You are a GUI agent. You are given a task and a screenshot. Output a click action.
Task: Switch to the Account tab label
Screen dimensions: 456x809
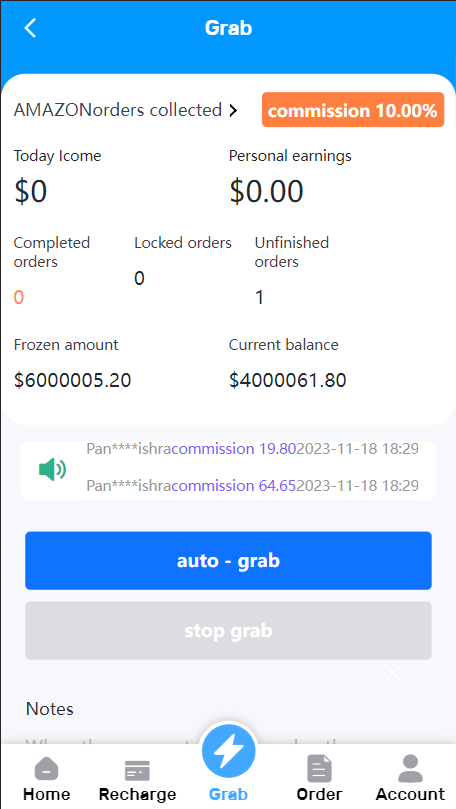tap(410, 794)
